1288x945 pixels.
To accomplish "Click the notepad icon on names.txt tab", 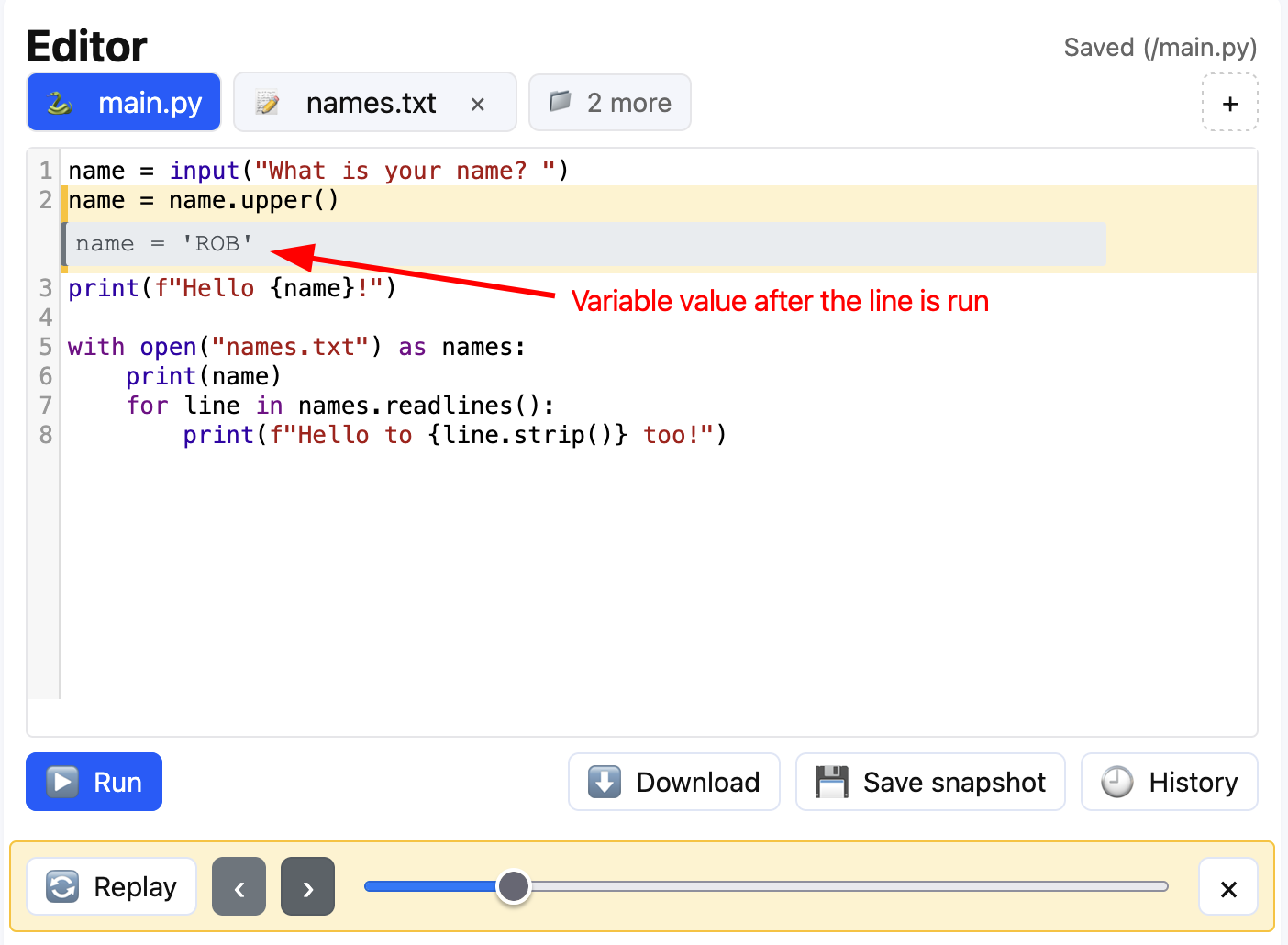I will pos(267,103).
